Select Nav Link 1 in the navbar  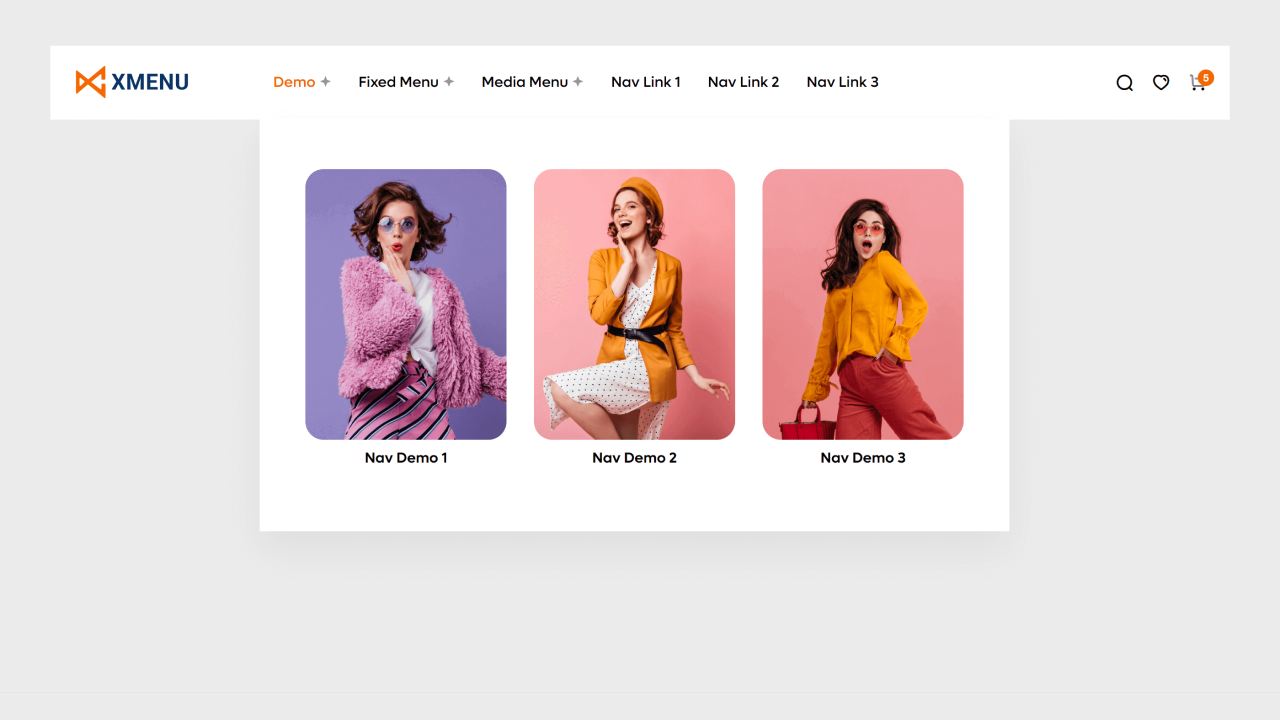tap(645, 82)
